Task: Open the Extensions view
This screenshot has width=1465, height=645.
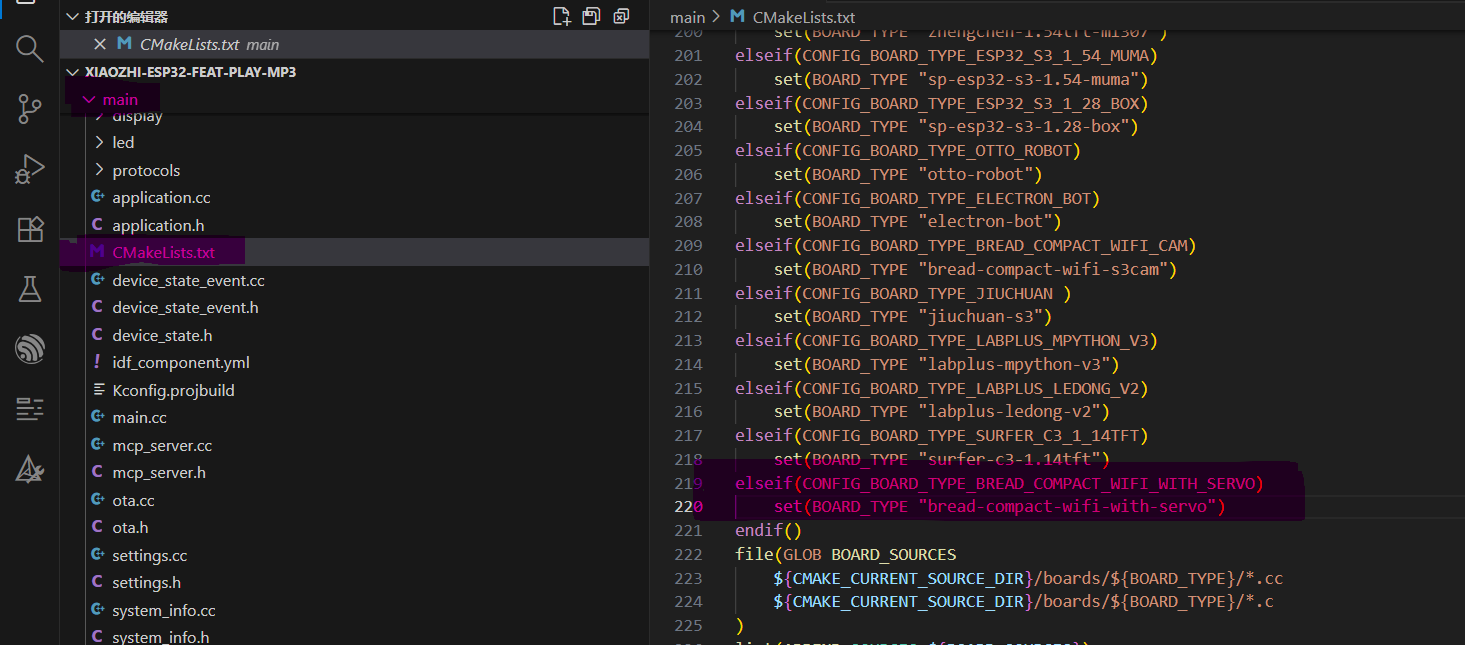Action: 30,229
